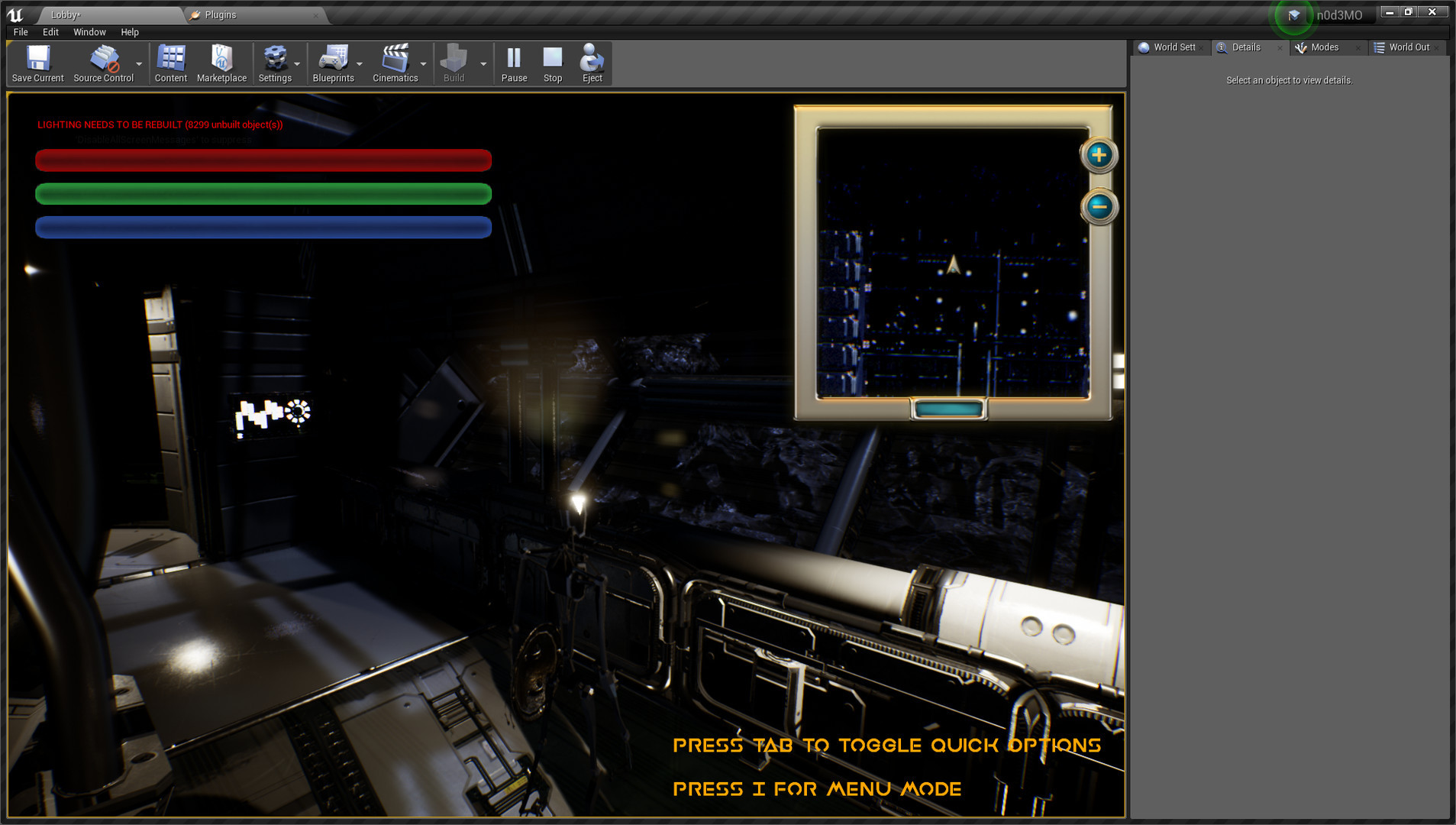1456x825 pixels.
Task: Expand the Cinematics dropdown arrow
Action: (423, 64)
